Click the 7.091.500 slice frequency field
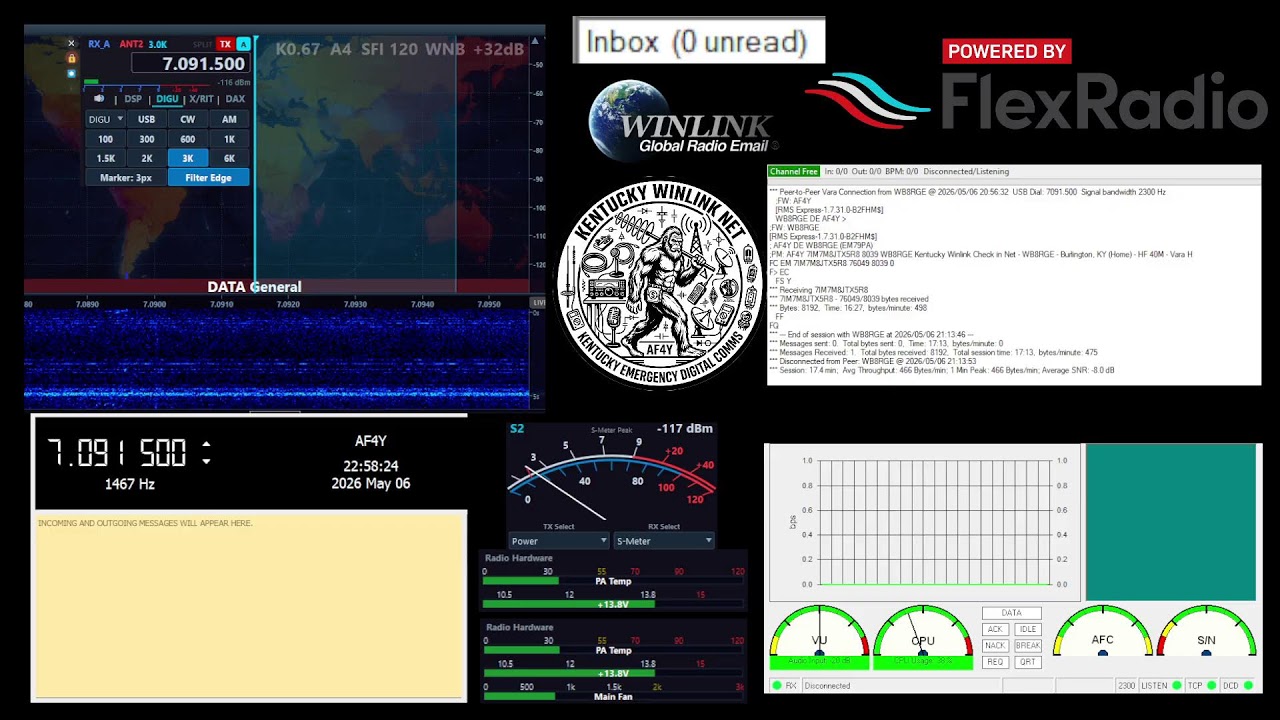This screenshot has width=1280, height=720. coord(189,64)
